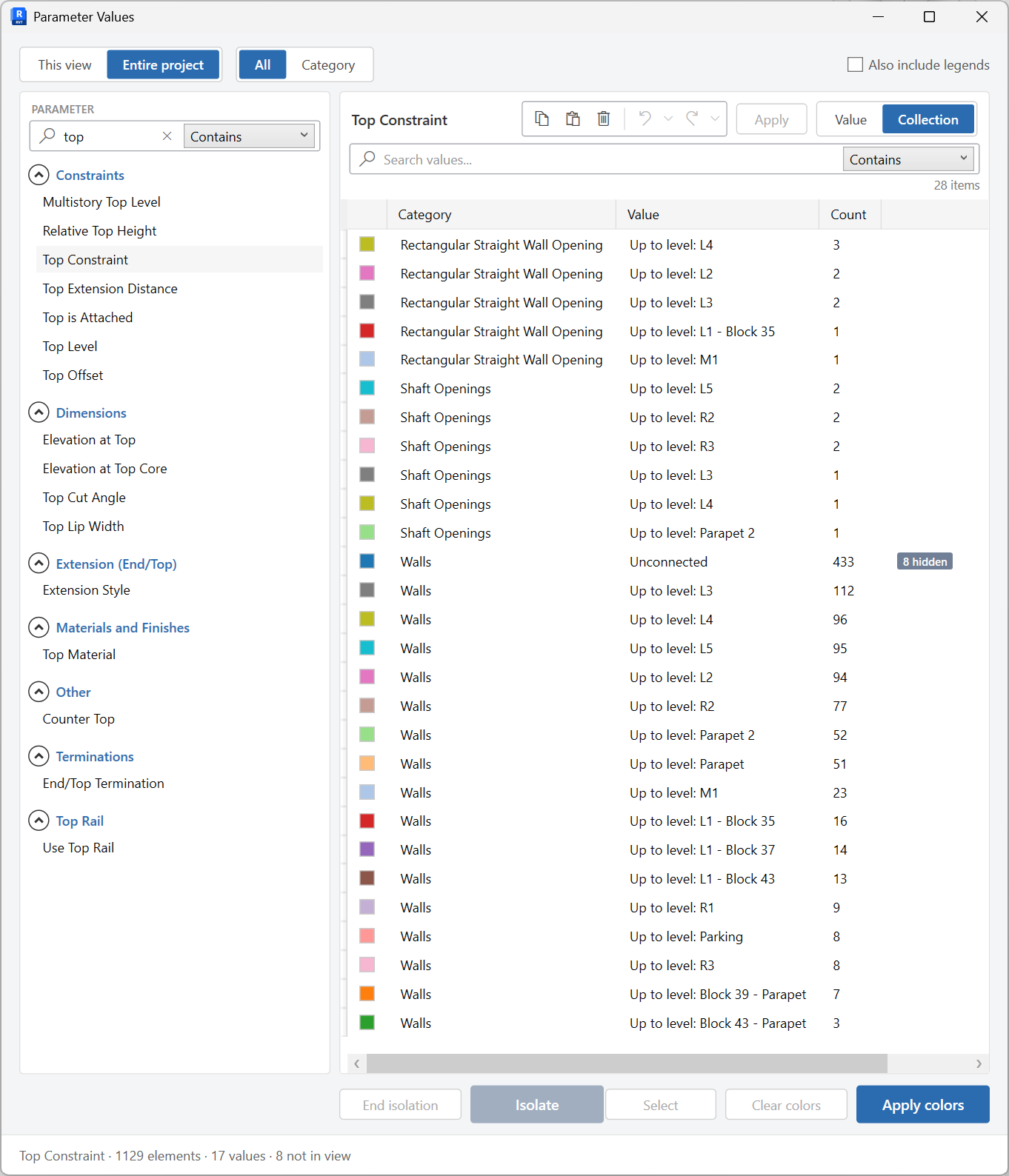1009x1176 pixels.
Task: Select Use Top Rail parameter
Action: click(x=179, y=848)
